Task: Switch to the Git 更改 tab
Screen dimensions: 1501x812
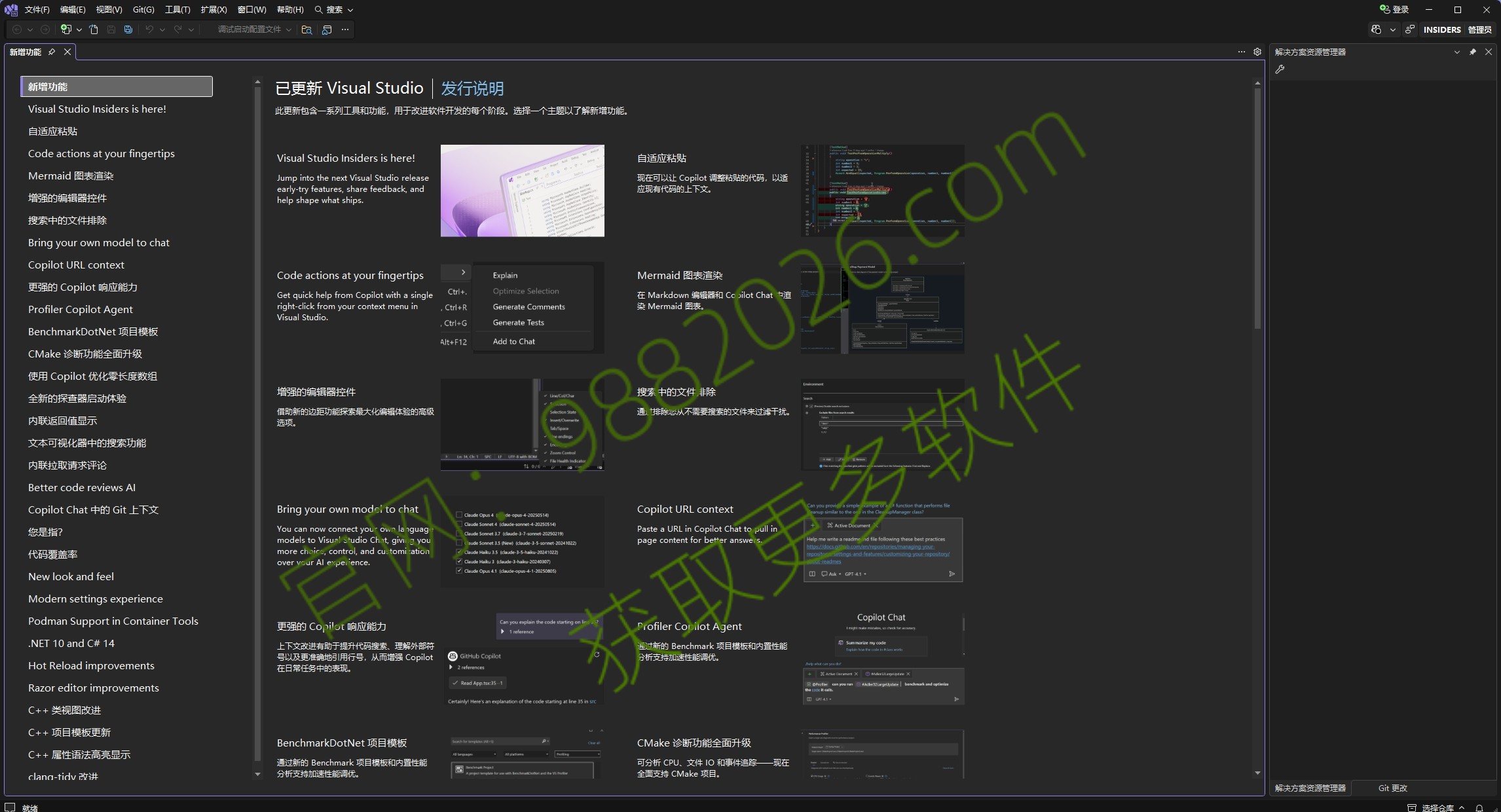Action: (x=1392, y=788)
